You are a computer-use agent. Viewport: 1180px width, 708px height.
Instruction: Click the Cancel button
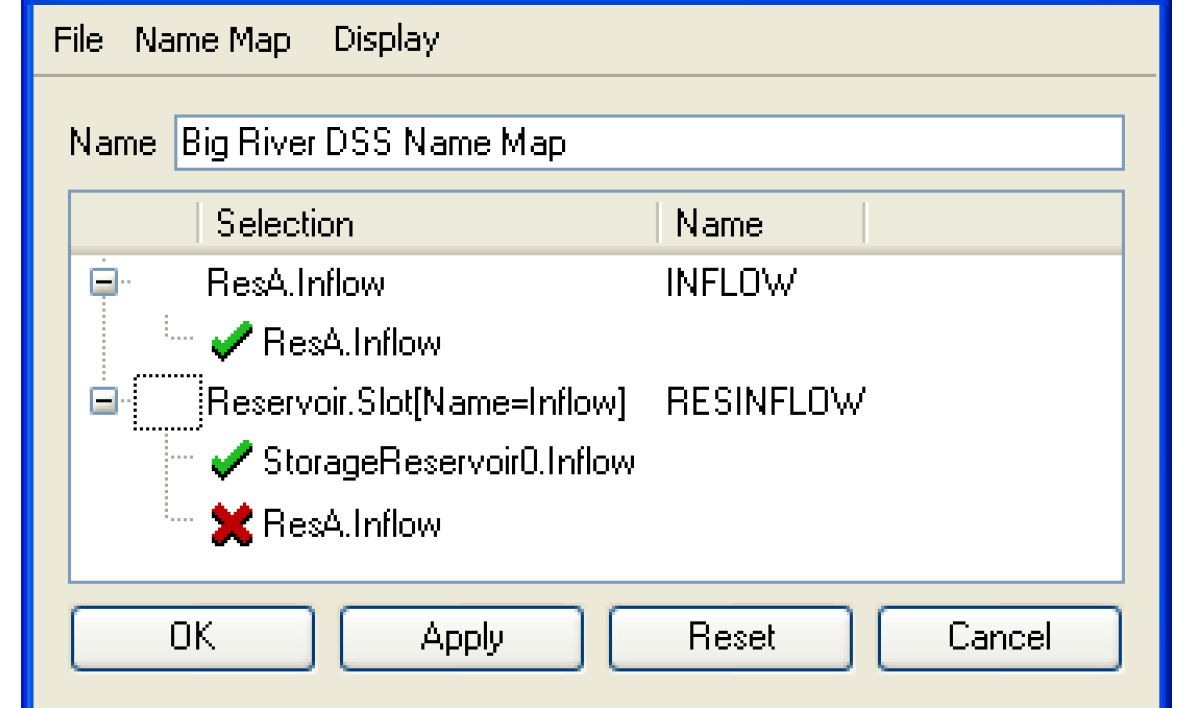click(999, 637)
